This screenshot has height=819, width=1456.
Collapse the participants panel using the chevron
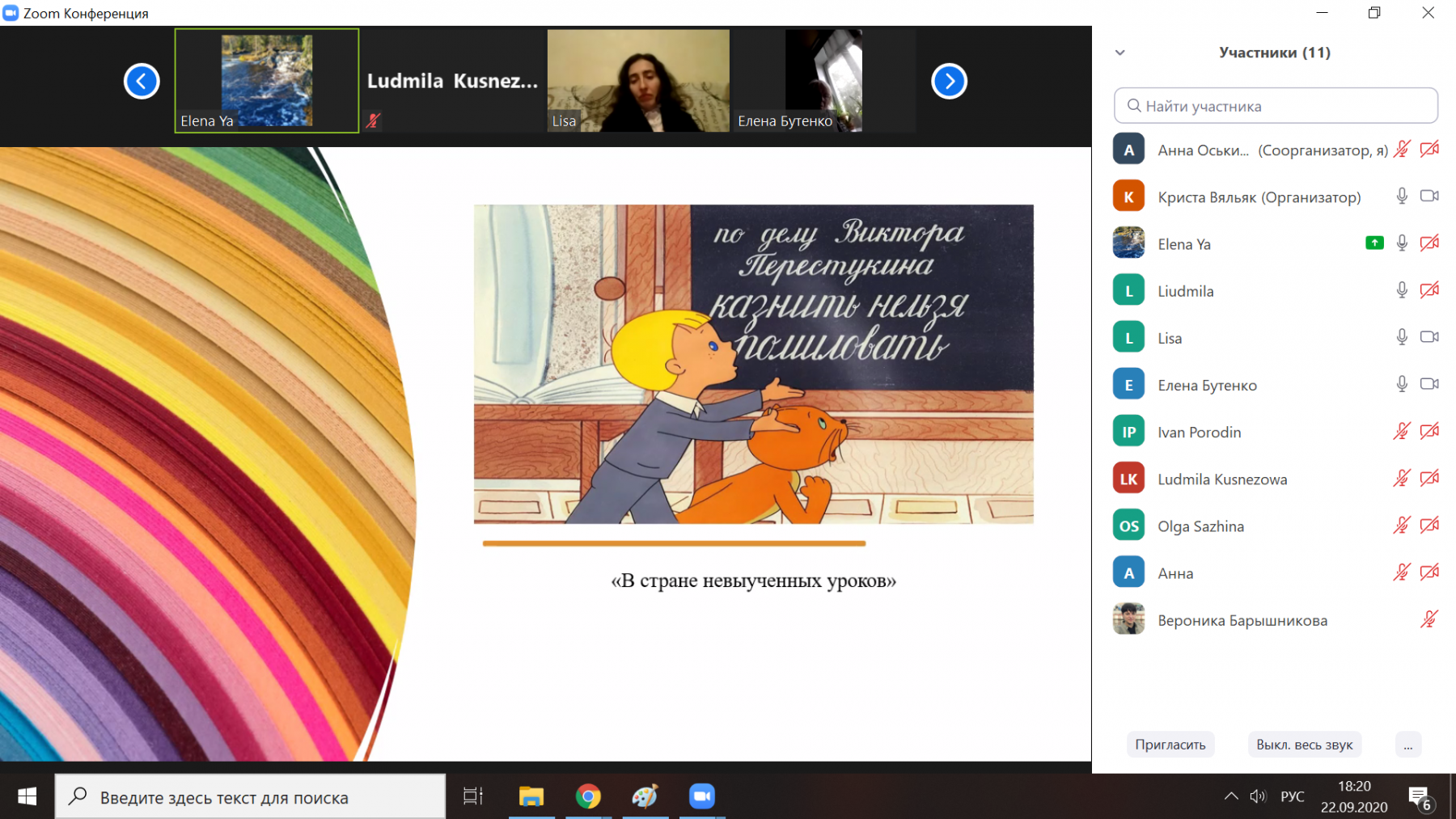(1120, 53)
